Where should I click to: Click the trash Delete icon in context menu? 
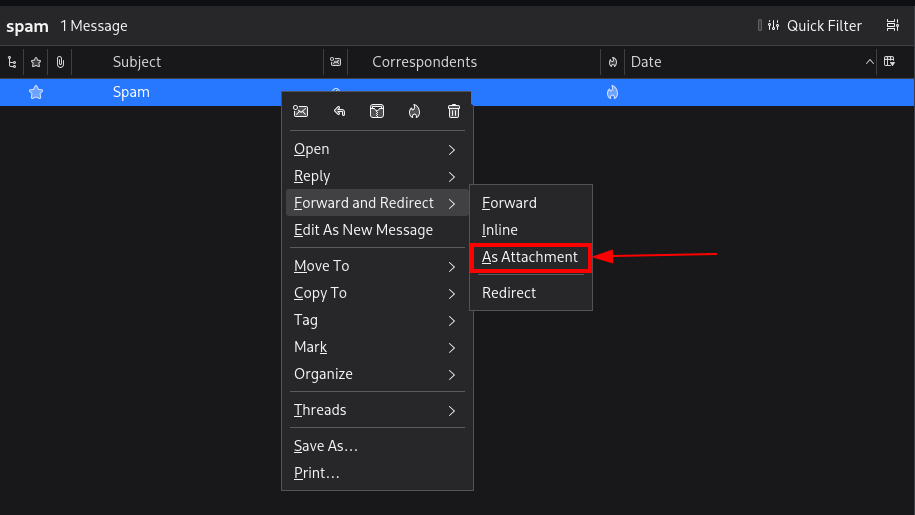(x=453, y=111)
